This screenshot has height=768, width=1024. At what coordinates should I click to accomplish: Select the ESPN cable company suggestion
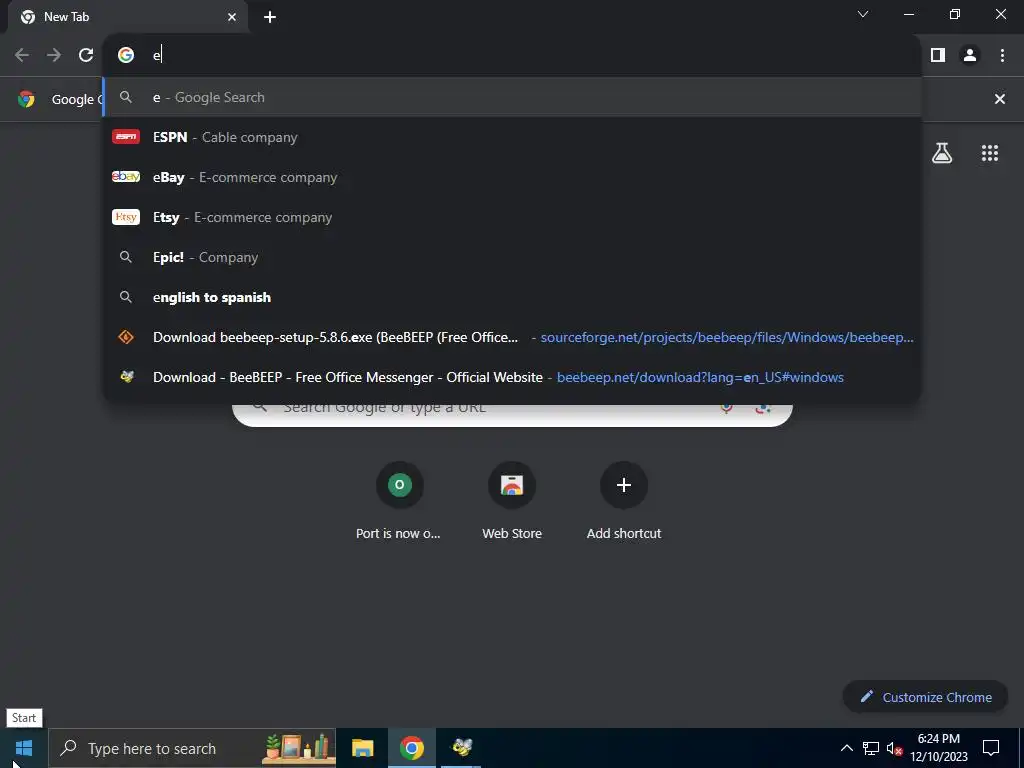[x=512, y=137]
